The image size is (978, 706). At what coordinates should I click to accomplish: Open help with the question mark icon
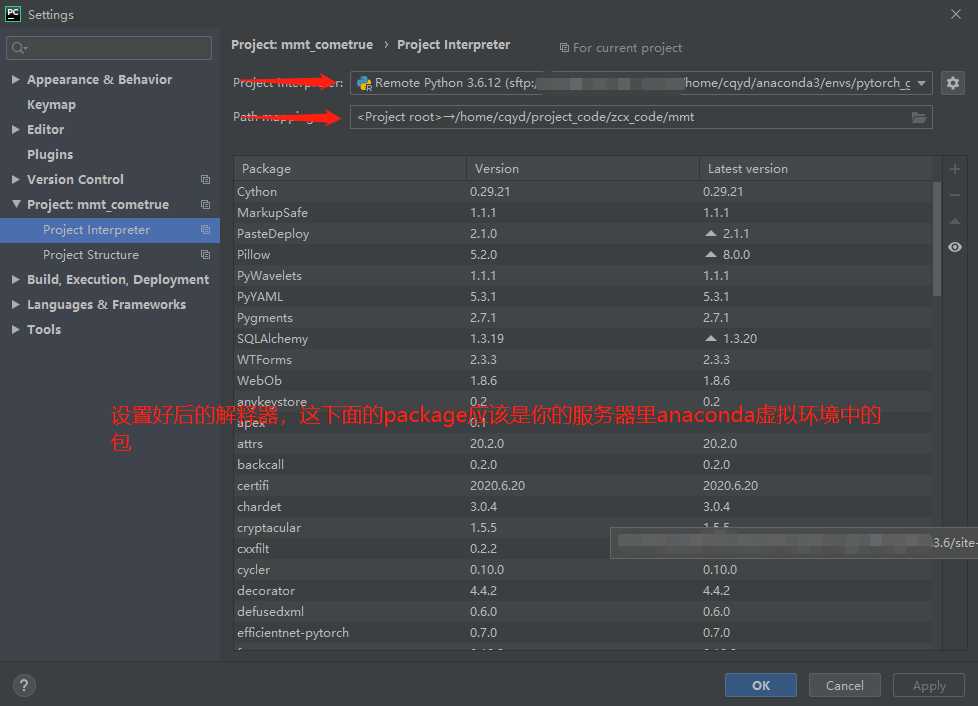click(22, 685)
